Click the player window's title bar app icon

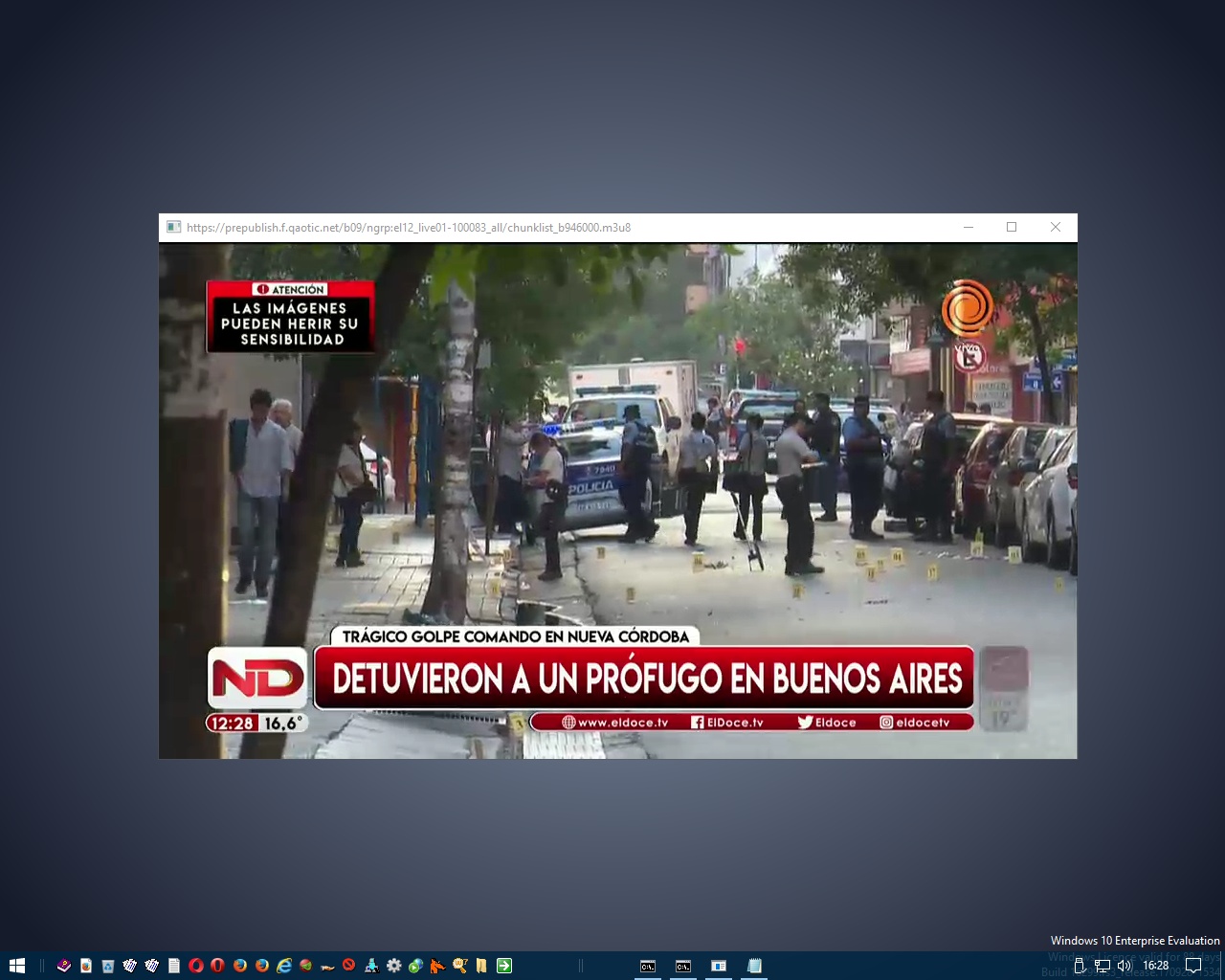(x=173, y=227)
